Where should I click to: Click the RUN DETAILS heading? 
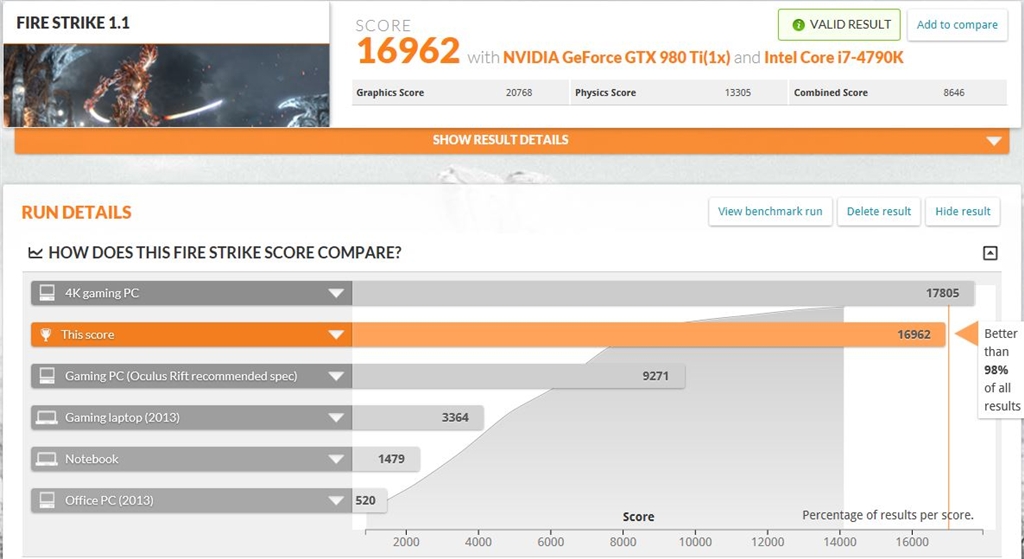pyautogui.click(x=76, y=212)
